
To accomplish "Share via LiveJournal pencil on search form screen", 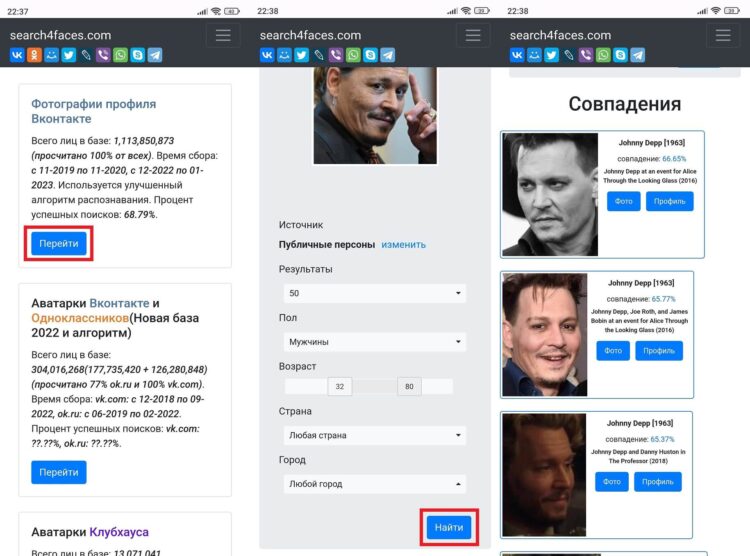I will coord(319,55).
